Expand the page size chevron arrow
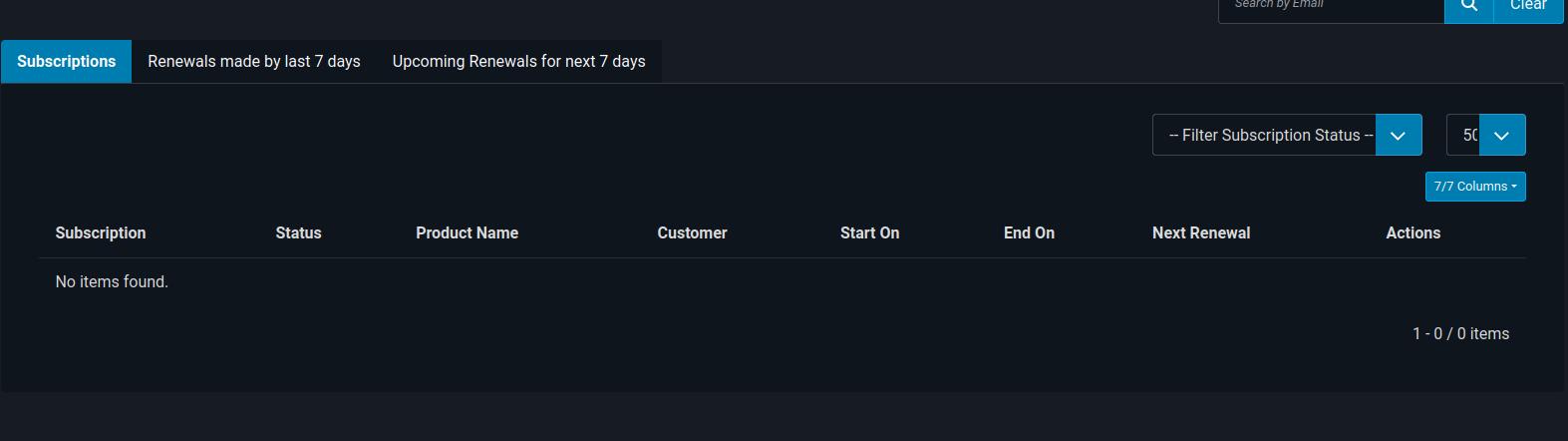 click(1502, 135)
